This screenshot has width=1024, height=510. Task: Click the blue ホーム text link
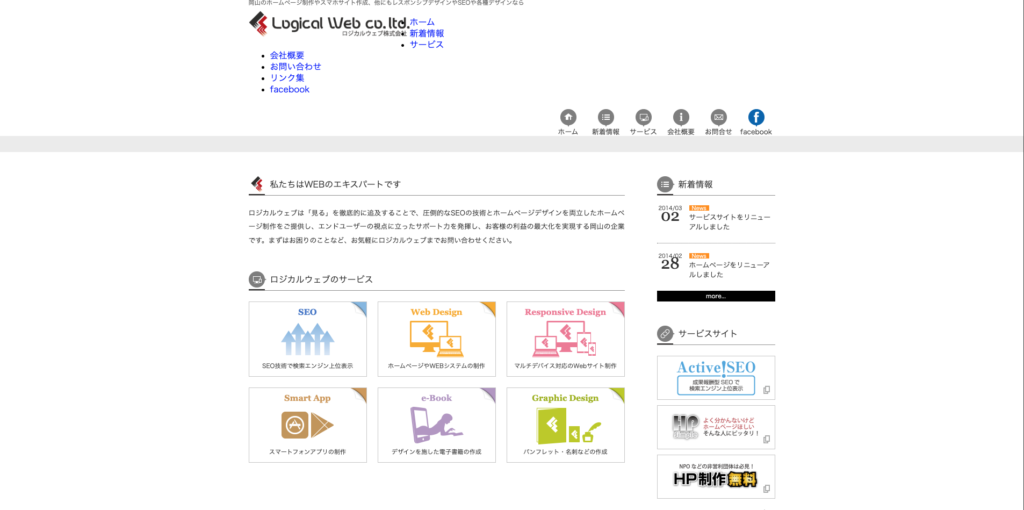422,22
